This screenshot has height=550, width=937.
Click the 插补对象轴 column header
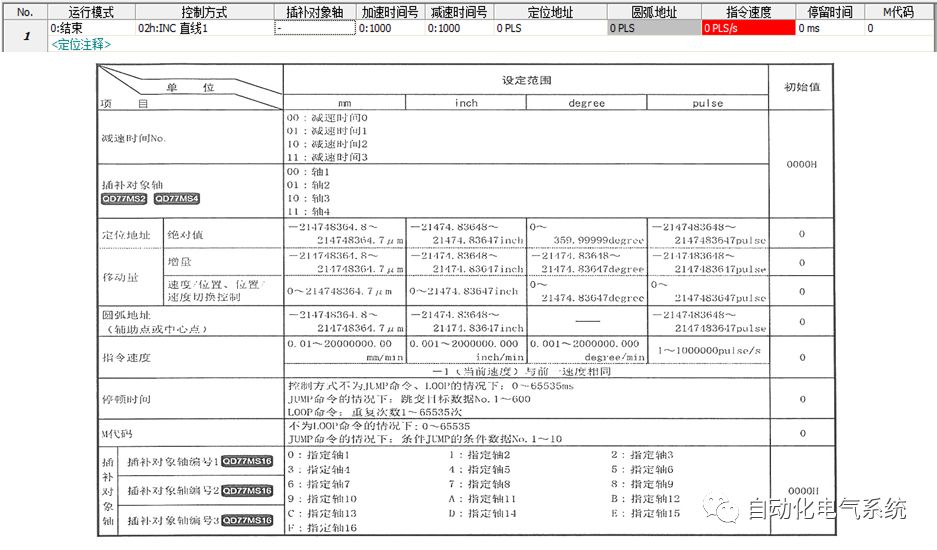click(315, 13)
